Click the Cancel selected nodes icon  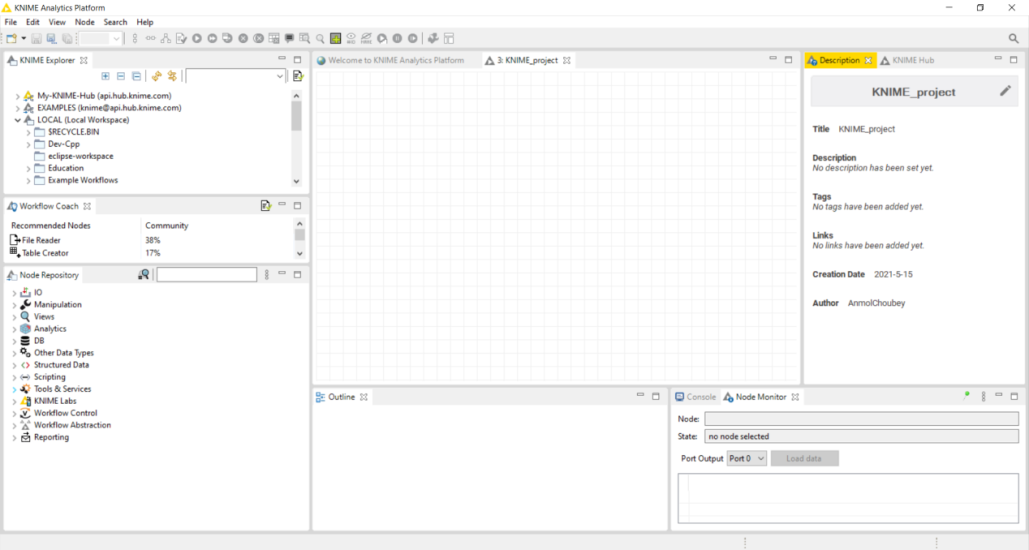(x=243, y=39)
